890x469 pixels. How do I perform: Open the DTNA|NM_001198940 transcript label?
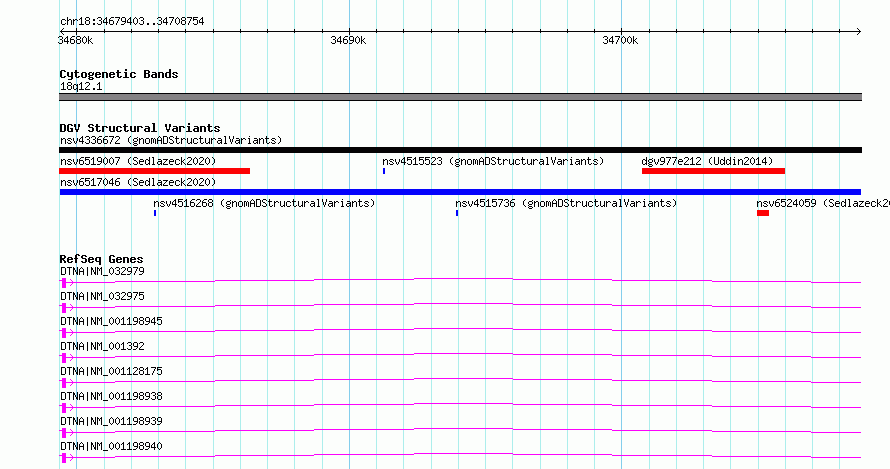pos(111,446)
